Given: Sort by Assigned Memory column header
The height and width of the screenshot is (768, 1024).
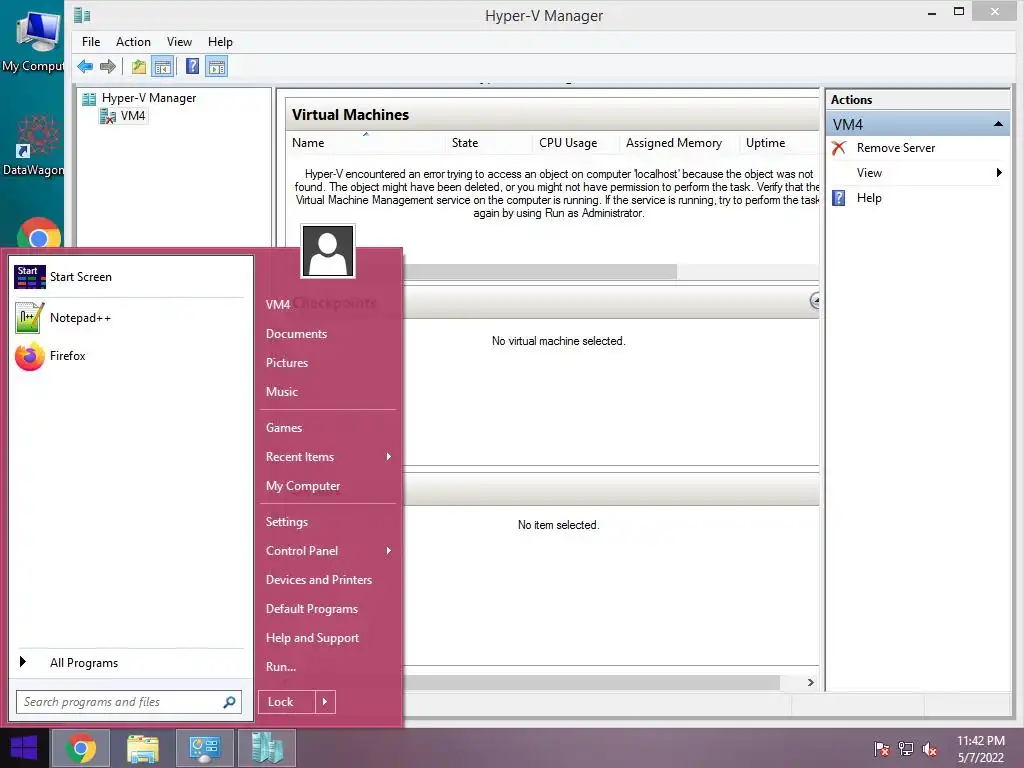Looking at the screenshot, I should tap(678, 143).
